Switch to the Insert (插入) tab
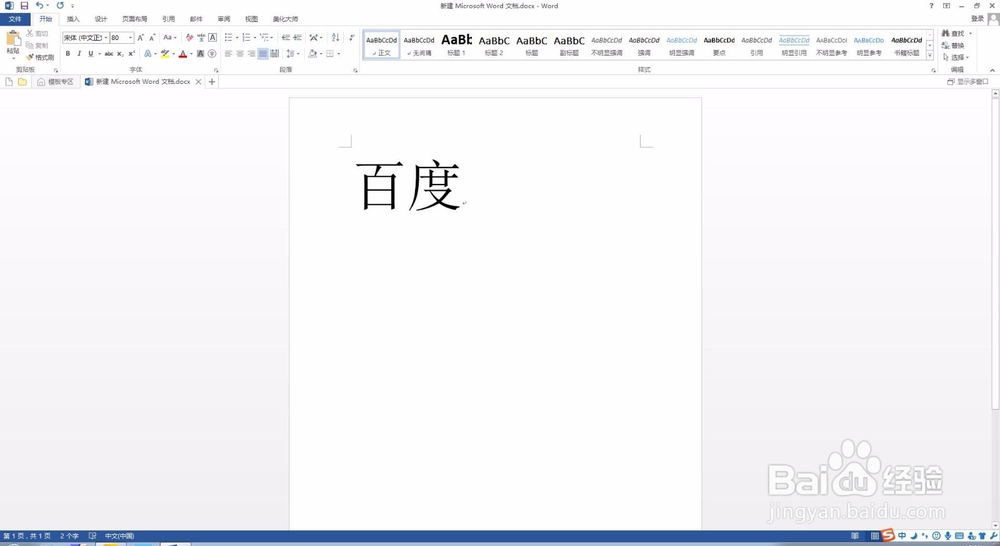Image resolution: width=1000 pixels, height=546 pixels. (73, 19)
